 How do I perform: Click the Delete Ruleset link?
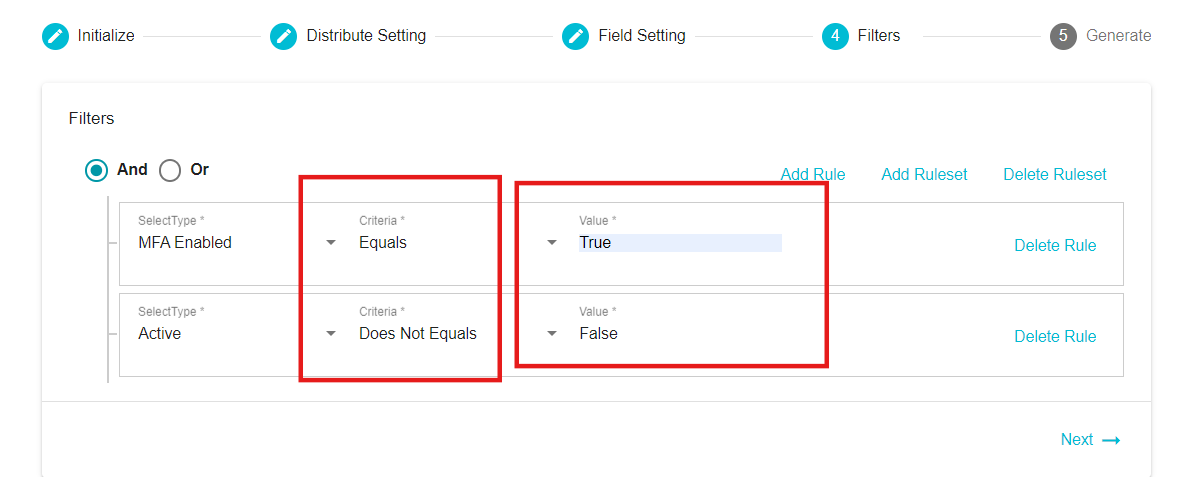pyautogui.click(x=1055, y=174)
